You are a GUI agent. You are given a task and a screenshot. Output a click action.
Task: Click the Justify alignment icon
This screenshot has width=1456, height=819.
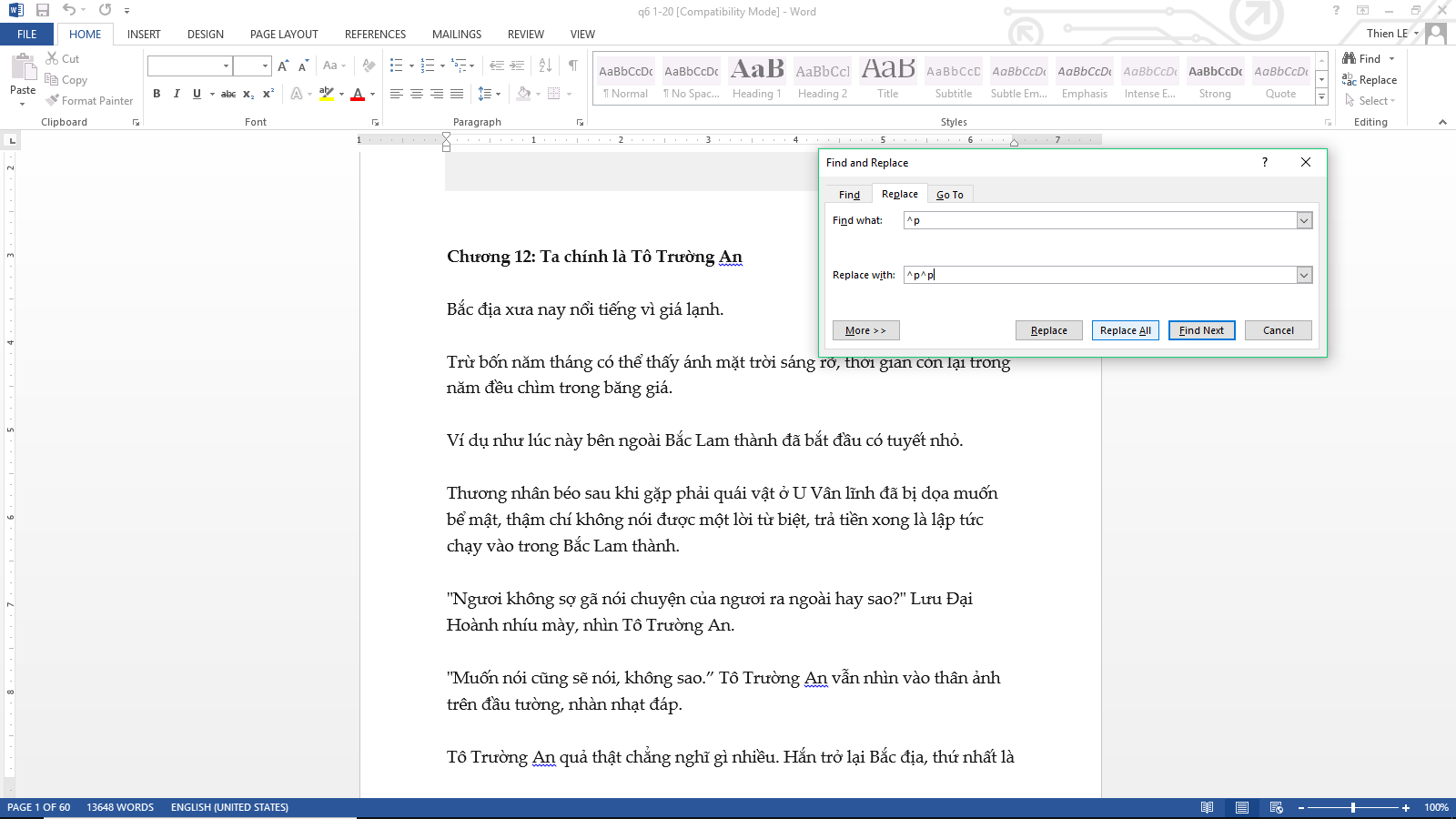tap(457, 94)
